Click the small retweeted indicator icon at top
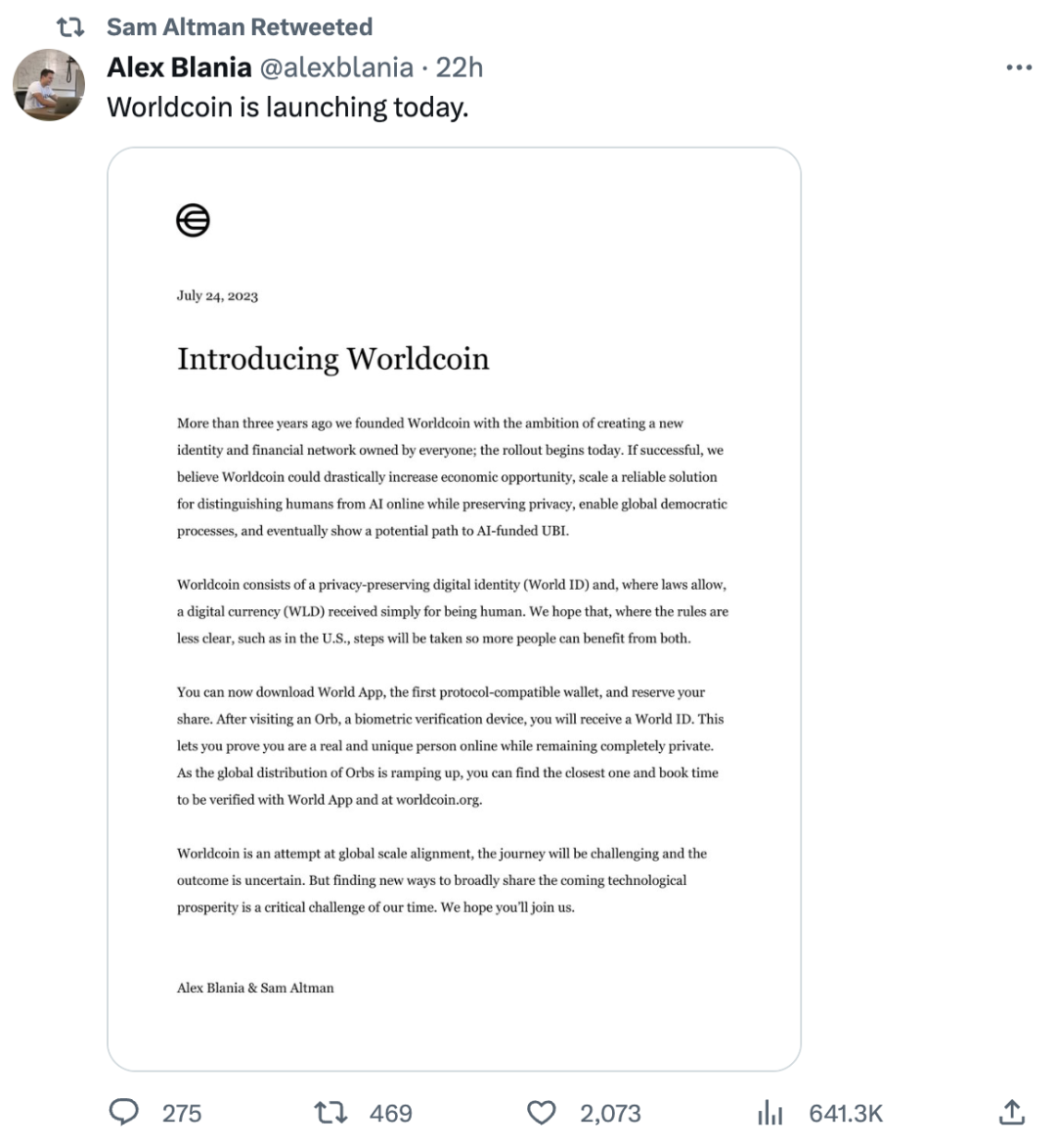Image resolution: width=1056 pixels, height=1148 pixels. [70, 26]
